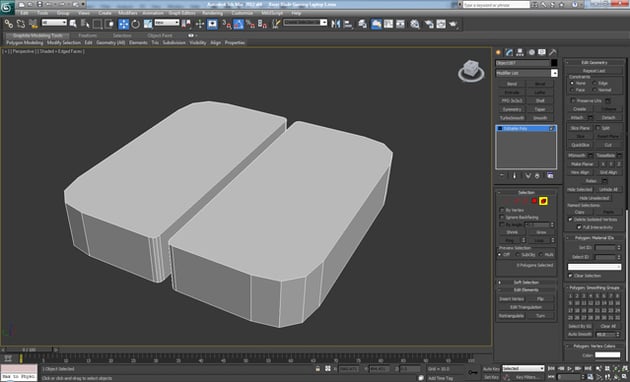Toggle Full Interactivity checkbox

(579, 227)
